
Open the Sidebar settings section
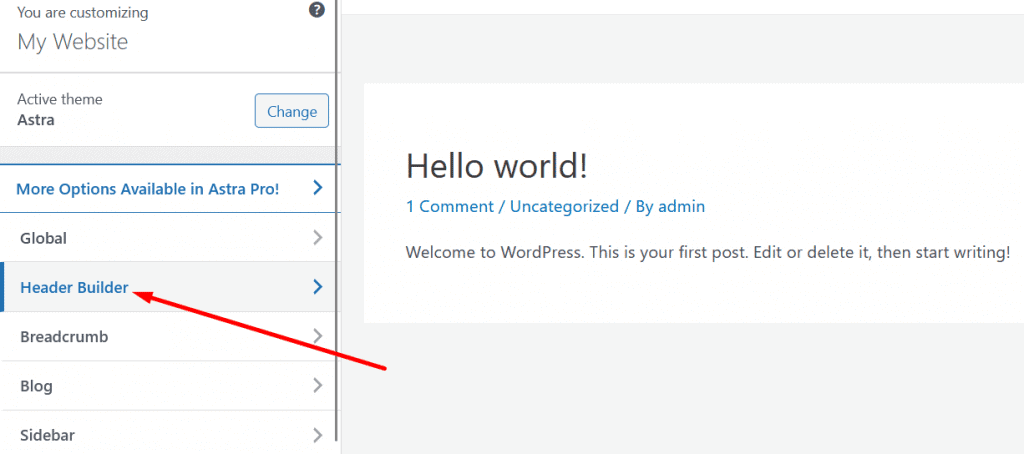[168, 434]
